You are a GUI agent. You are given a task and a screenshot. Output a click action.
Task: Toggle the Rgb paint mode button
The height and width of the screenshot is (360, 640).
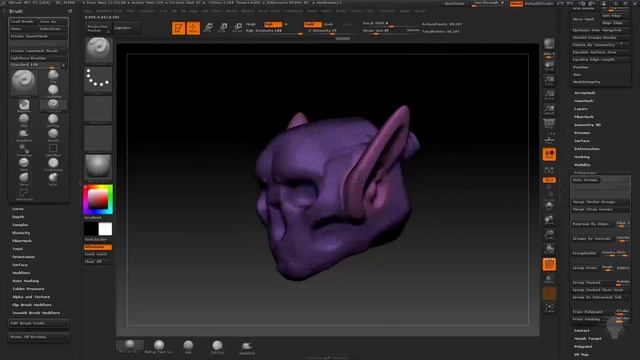coord(273,24)
